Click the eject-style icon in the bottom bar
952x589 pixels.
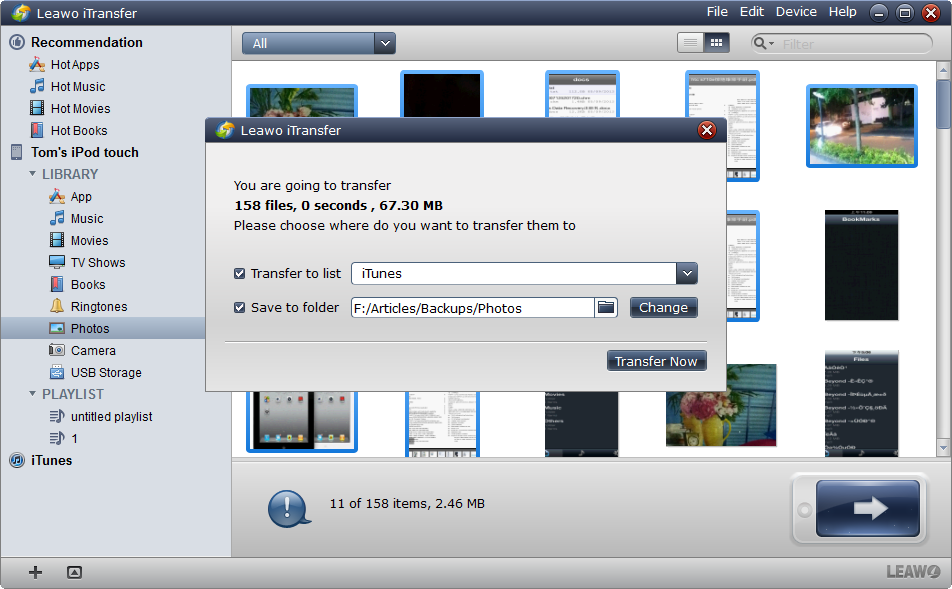[x=74, y=572]
